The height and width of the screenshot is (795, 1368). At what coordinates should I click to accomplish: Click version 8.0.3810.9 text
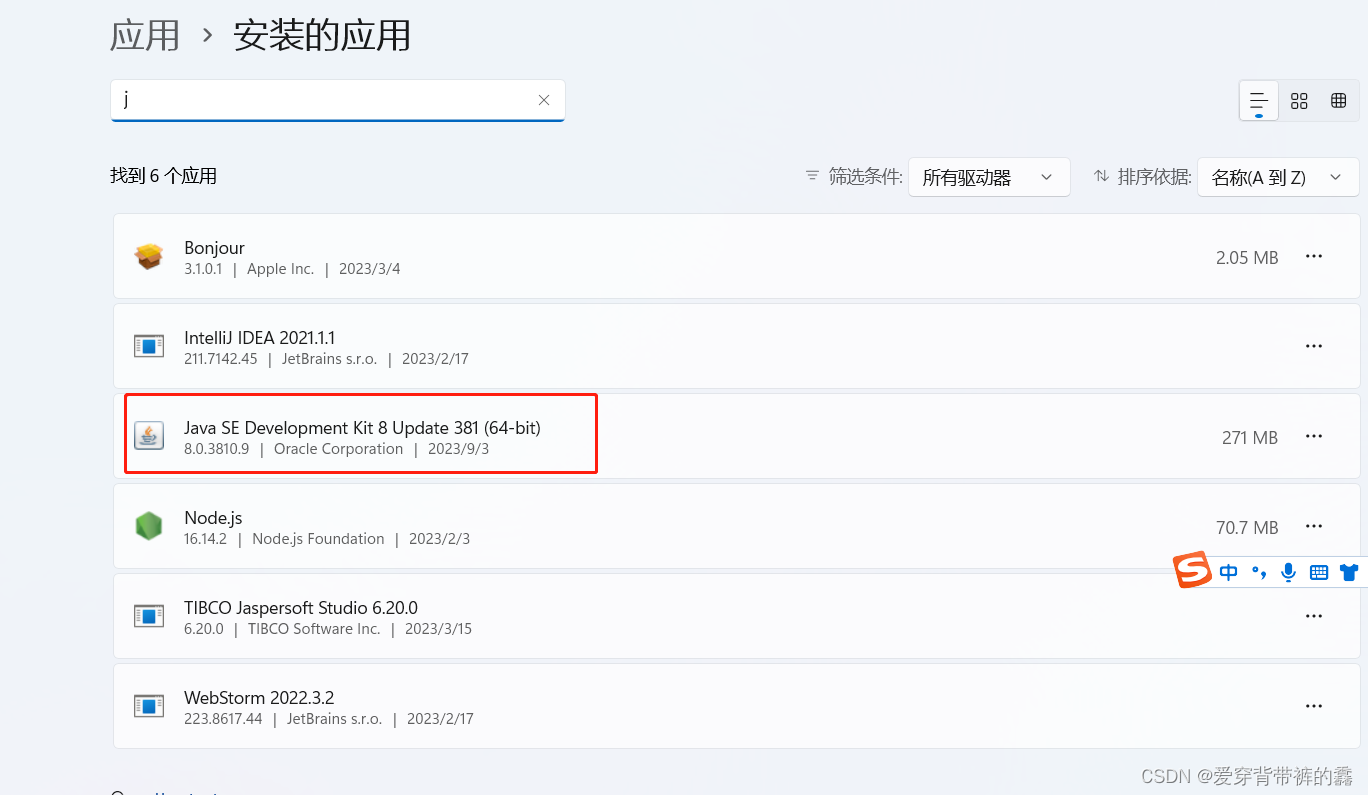(217, 449)
